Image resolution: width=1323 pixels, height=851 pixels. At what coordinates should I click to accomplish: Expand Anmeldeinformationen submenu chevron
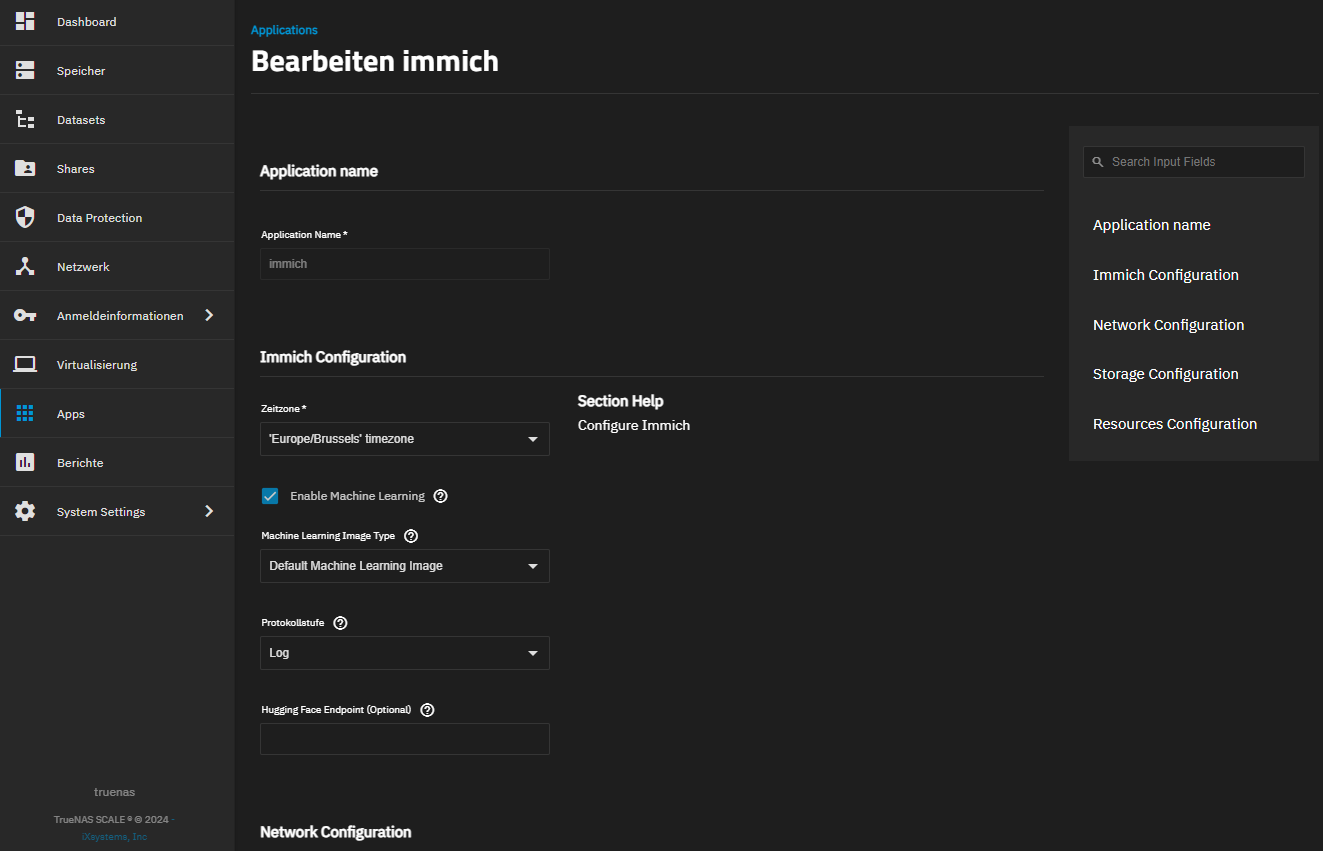pos(209,315)
